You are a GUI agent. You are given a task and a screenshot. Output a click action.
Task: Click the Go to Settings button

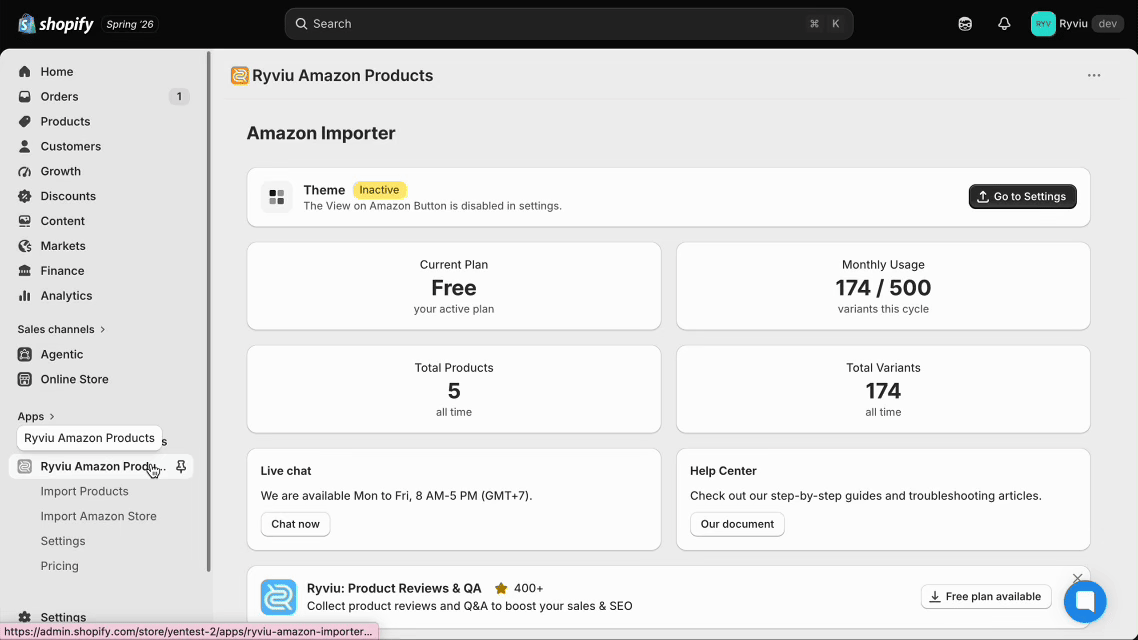[1022, 197]
